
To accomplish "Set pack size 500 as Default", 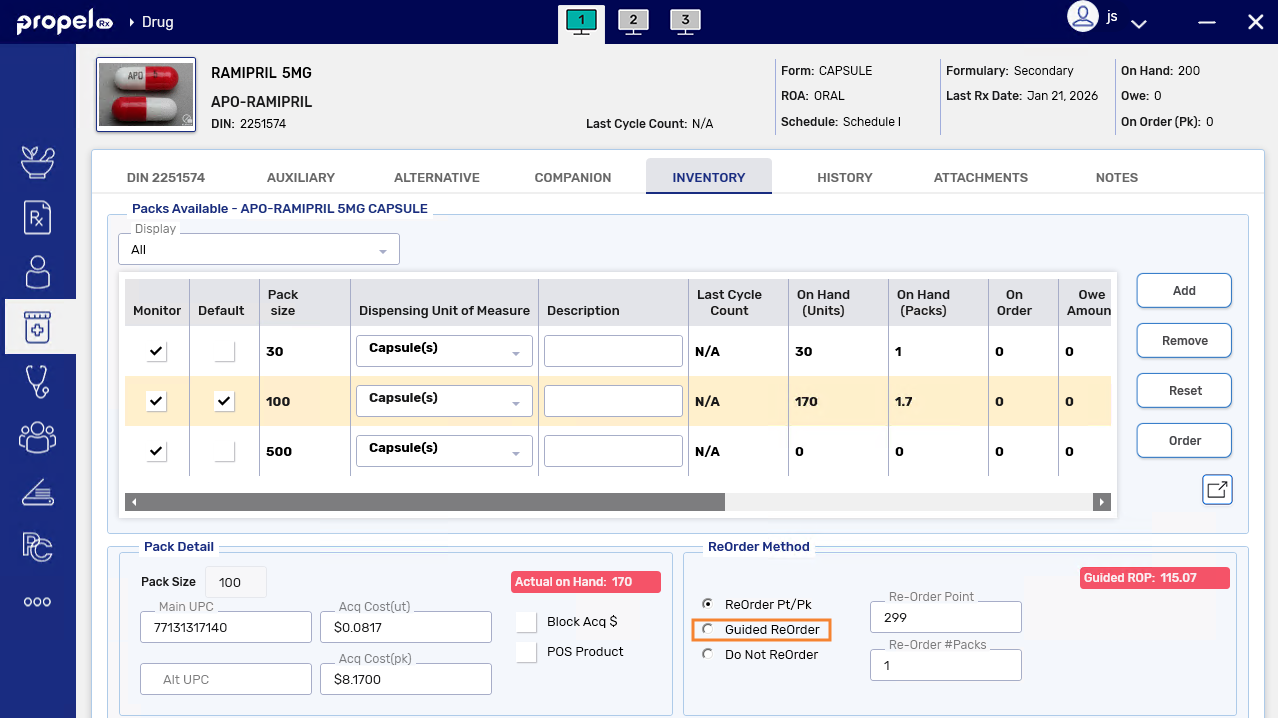I will click(x=225, y=451).
